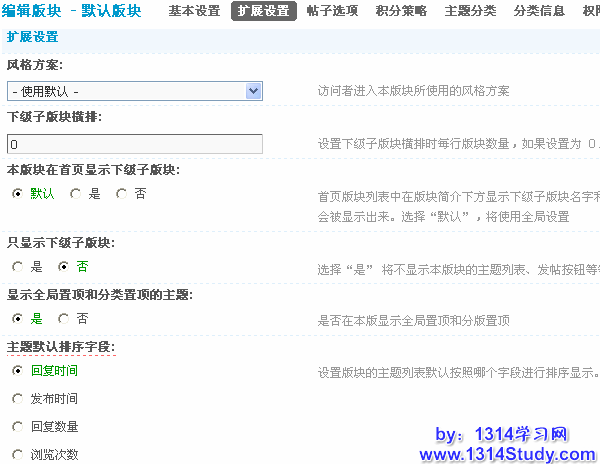Image resolution: width=600 pixels, height=464 pixels.
Task: Enable 是 for 显示全局置顶和分类置顶的主题
Action: 17,319
